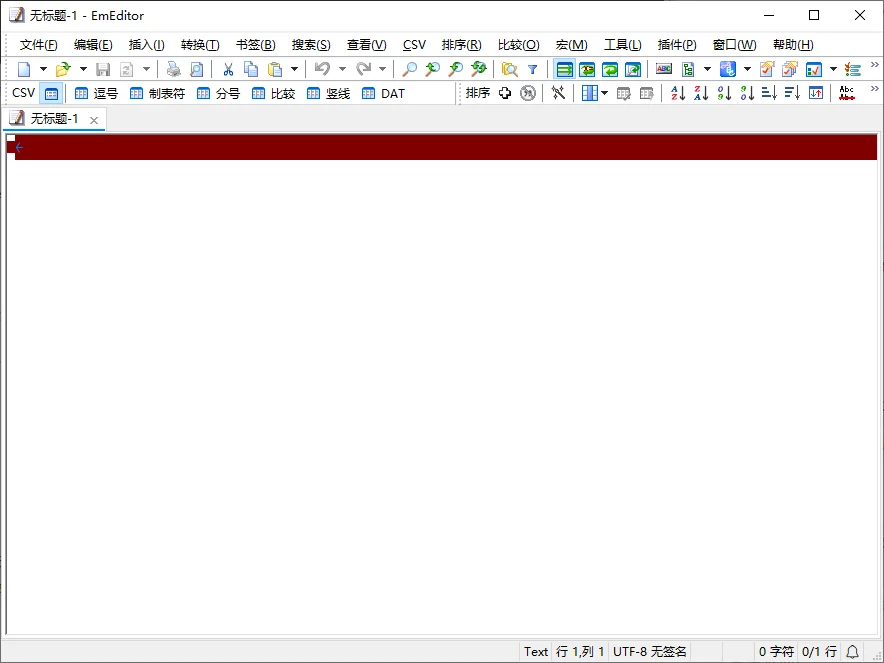Open the 文件(F) menu

(38, 45)
